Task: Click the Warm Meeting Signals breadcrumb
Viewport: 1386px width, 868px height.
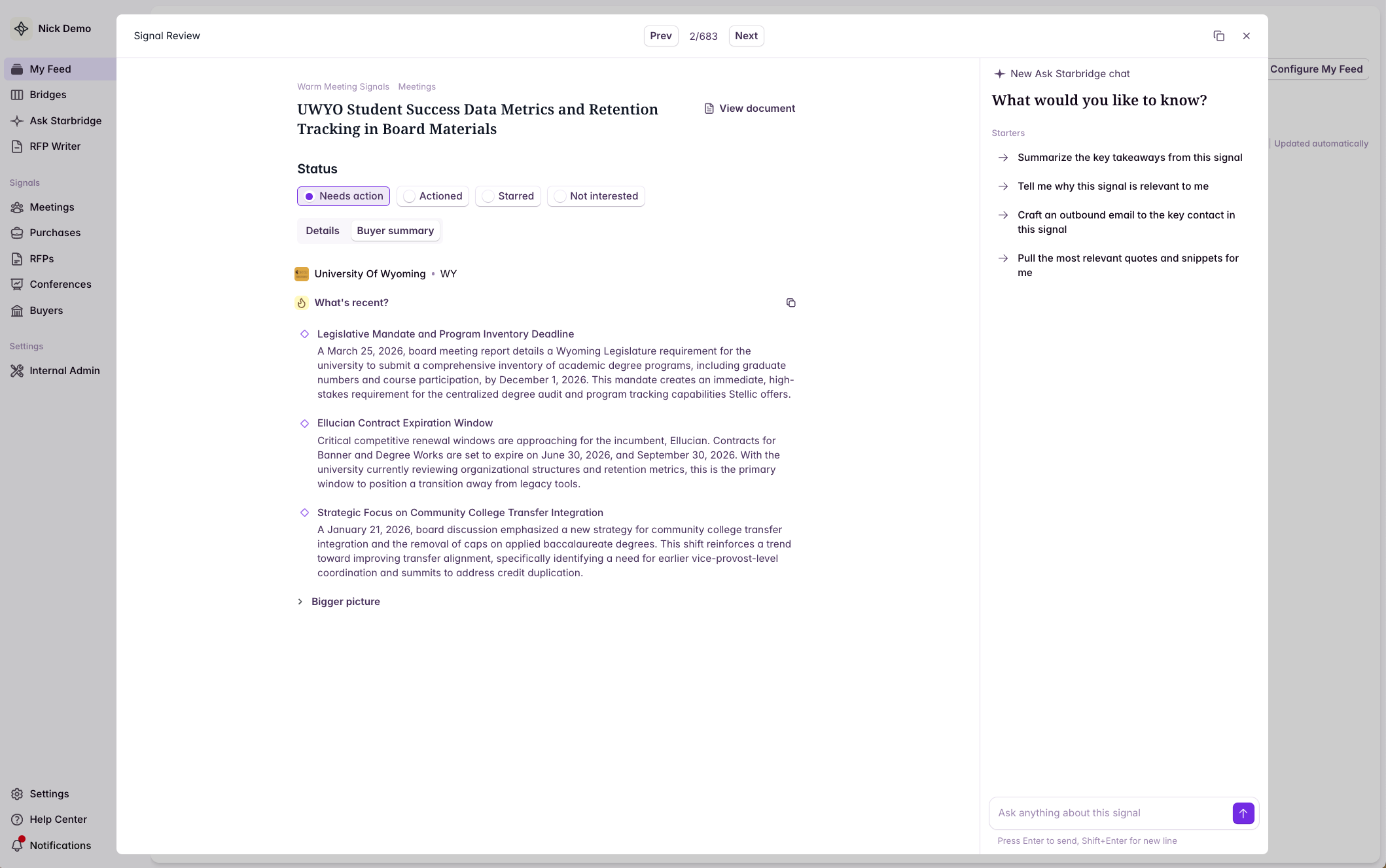Action: 343,87
